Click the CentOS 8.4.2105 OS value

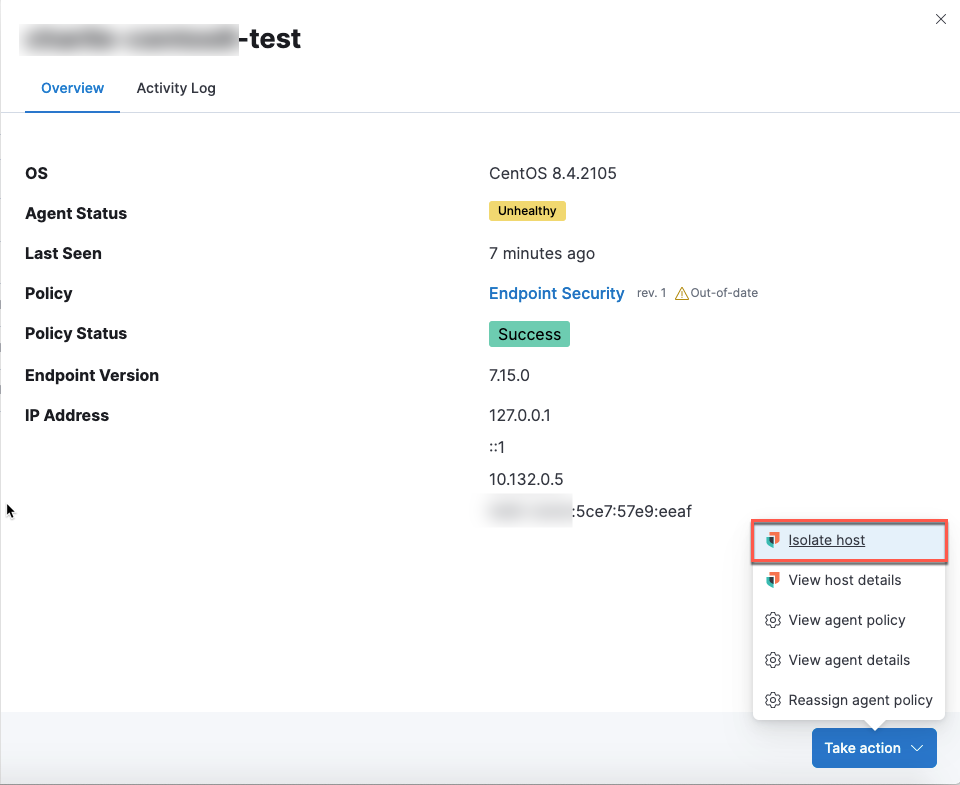552,173
